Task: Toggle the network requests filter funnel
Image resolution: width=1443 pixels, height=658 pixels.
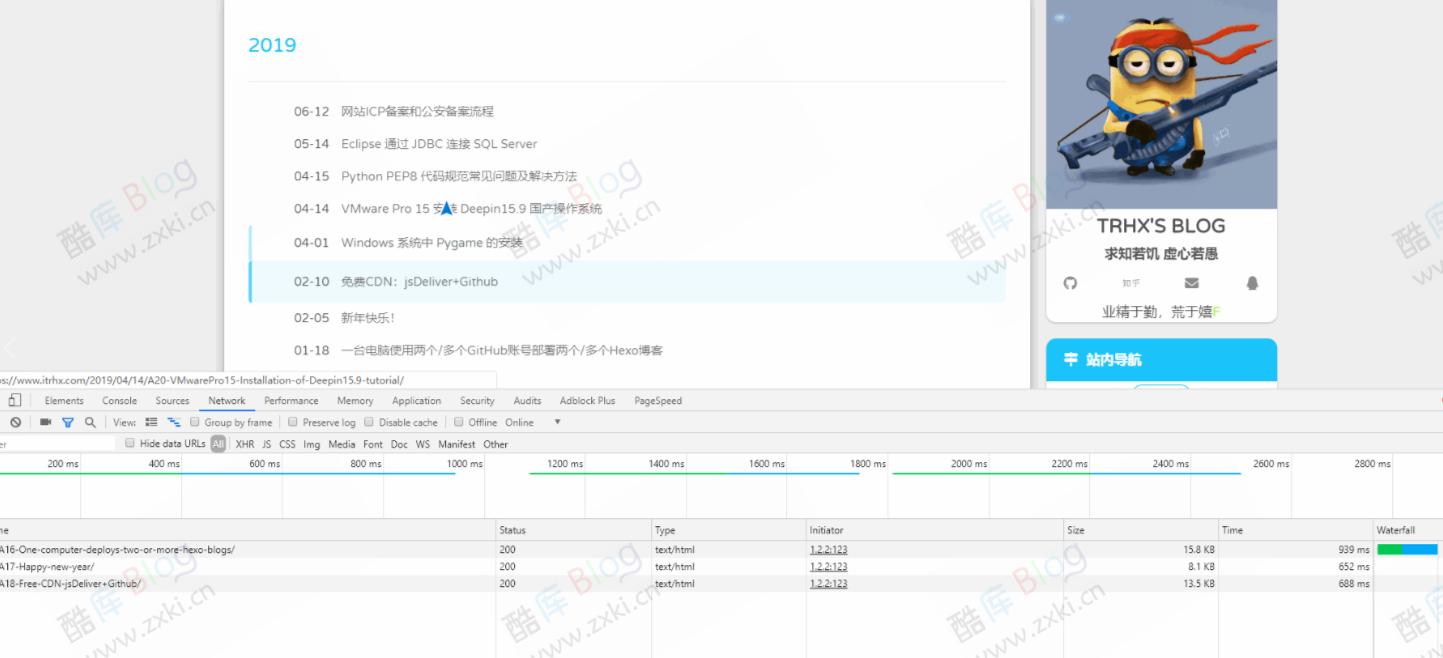Action: (68, 421)
